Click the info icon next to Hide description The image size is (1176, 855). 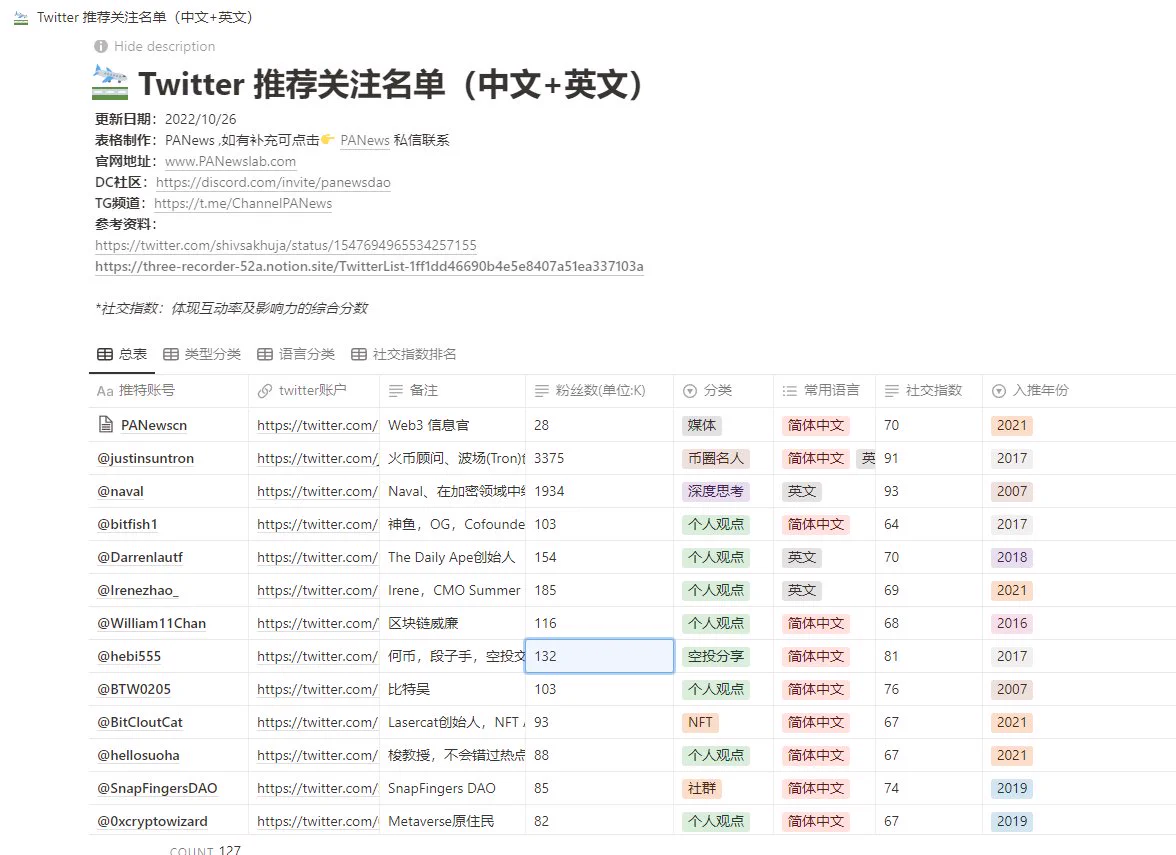tap(101, 46)
